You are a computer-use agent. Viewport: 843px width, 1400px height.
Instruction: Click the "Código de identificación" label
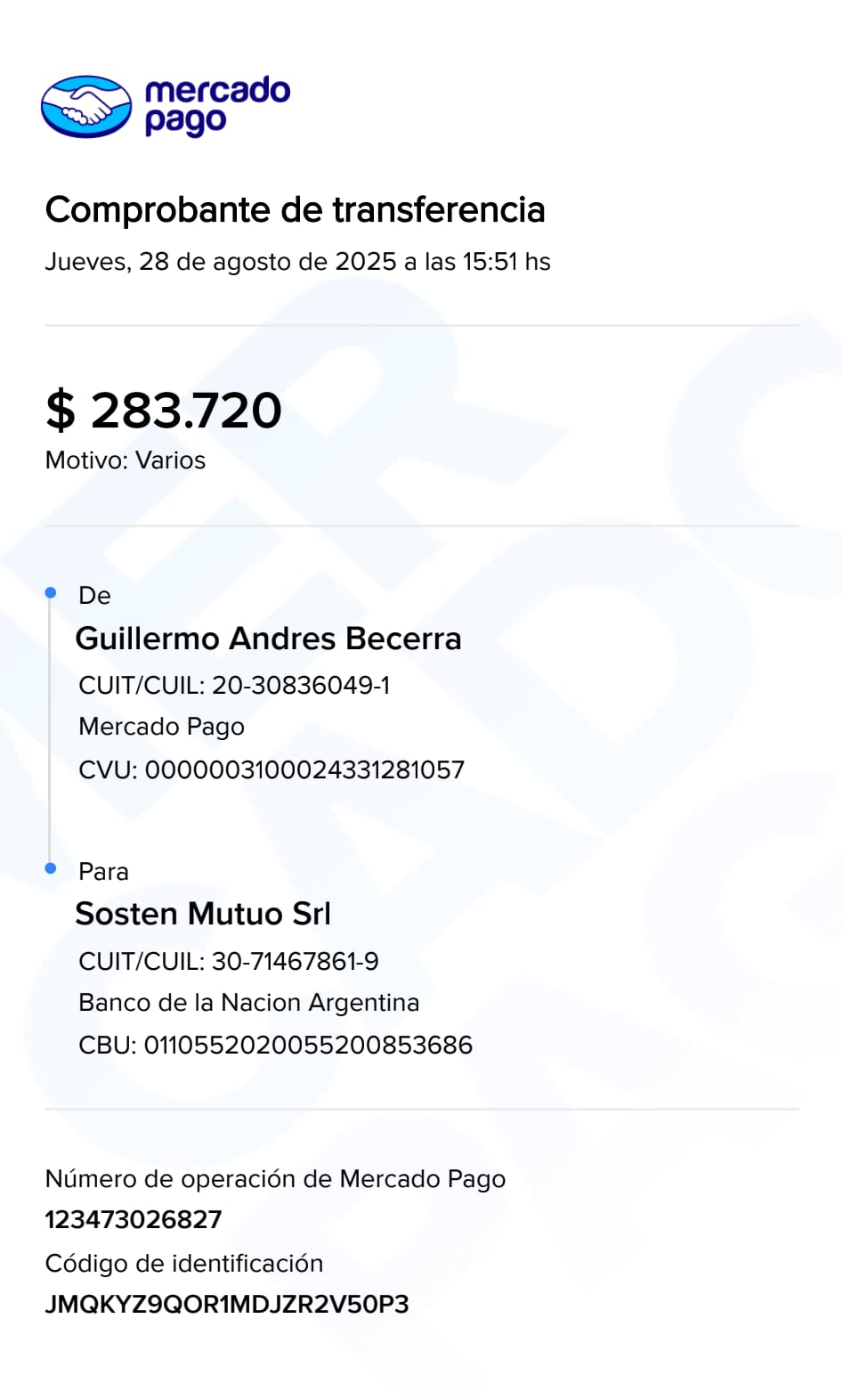(x=184, y=1264)
